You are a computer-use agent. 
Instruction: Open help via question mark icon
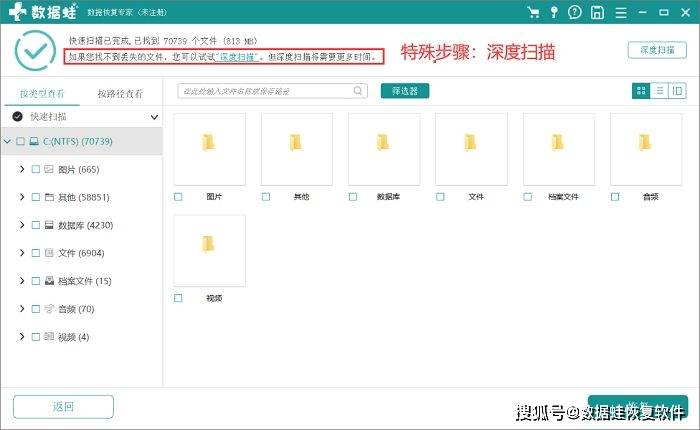(x=577, y=13)
